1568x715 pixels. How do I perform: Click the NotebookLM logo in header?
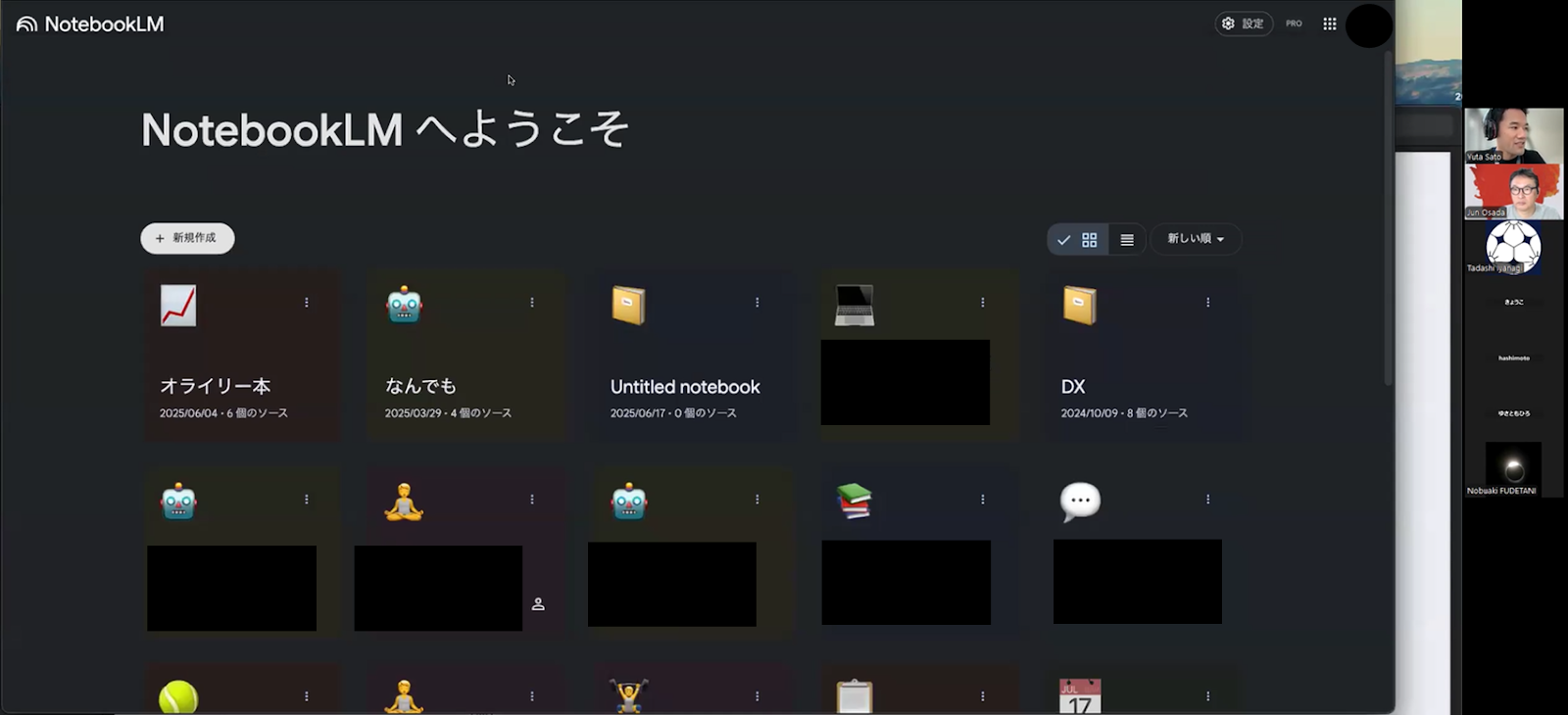90,24
